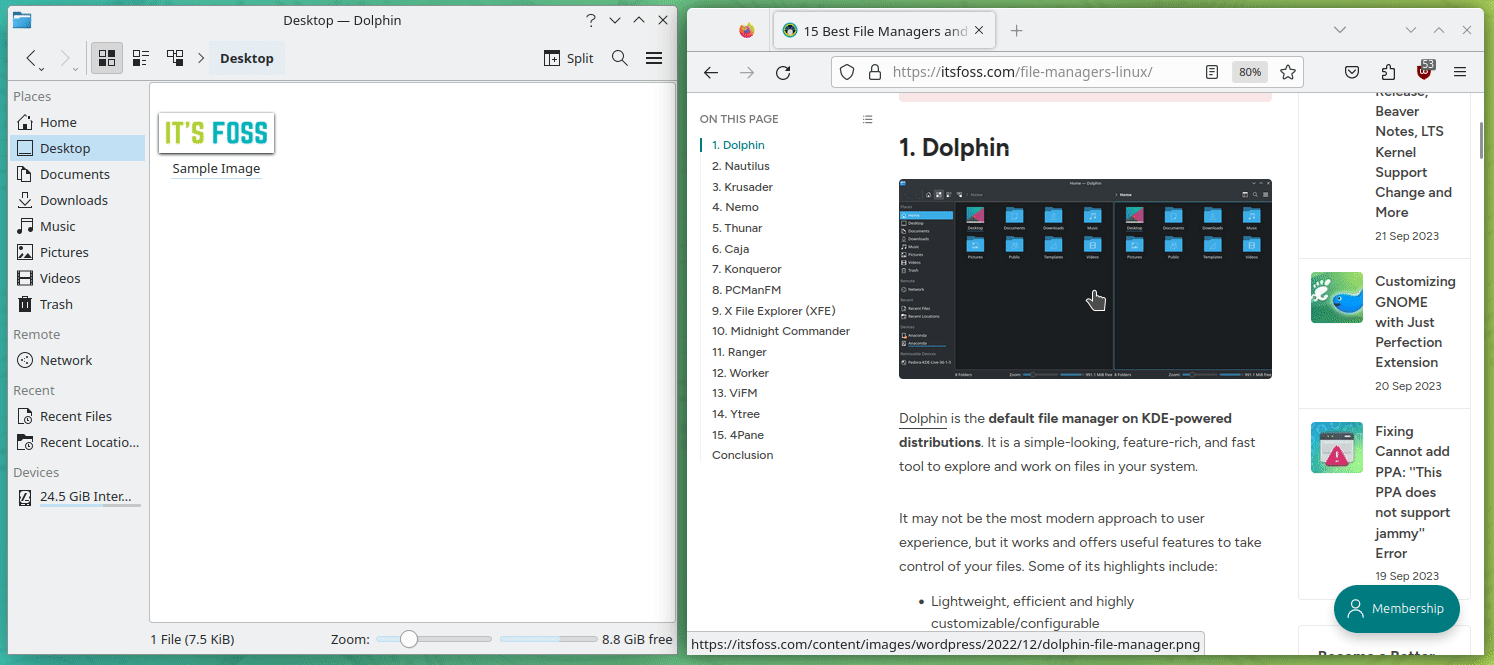Switch to compact view in Dolphin
Screen dimensions: 1494x665
(141, 58)
